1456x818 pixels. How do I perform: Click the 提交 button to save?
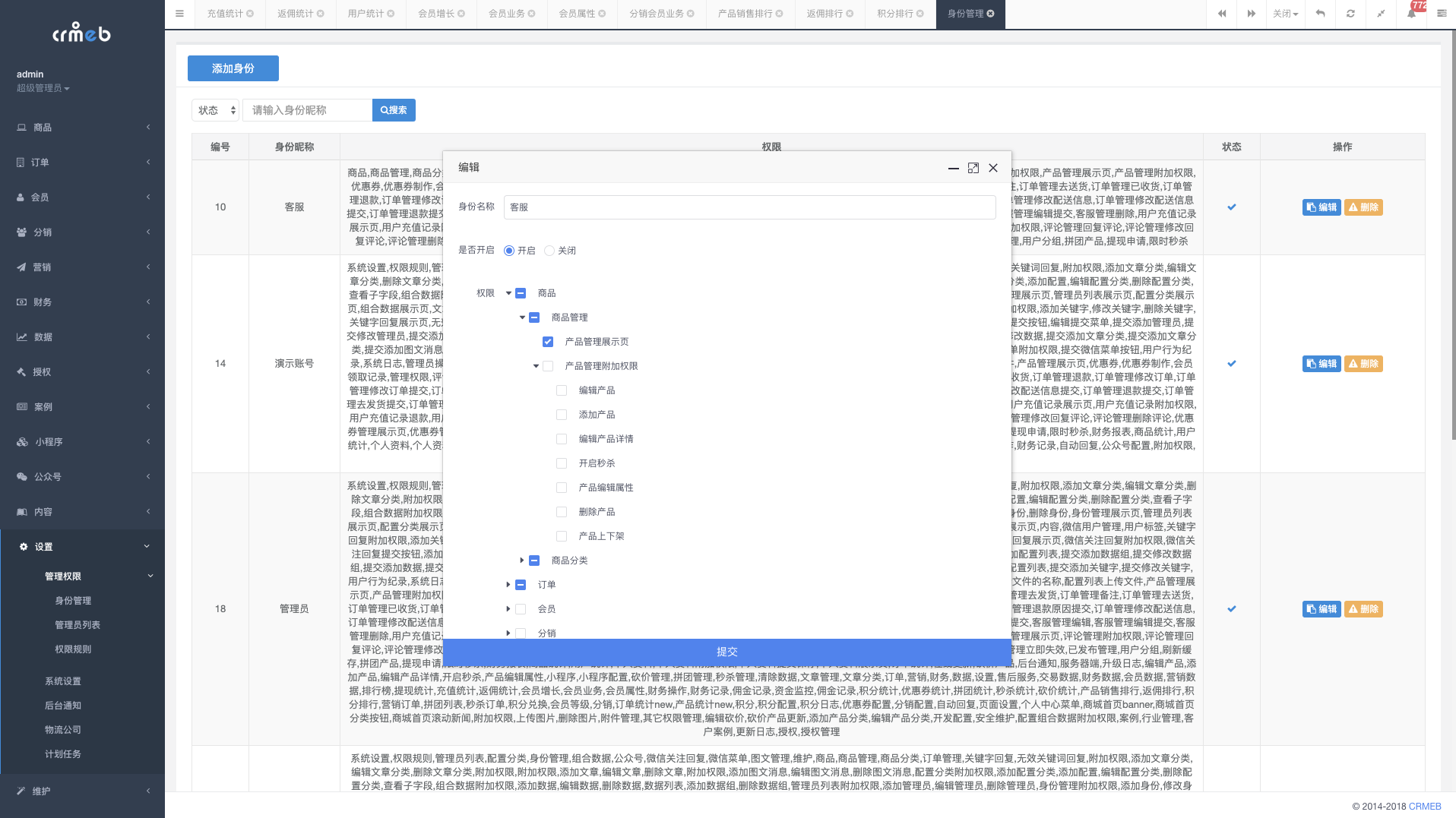pyautogui.click(x=726, y=651)
